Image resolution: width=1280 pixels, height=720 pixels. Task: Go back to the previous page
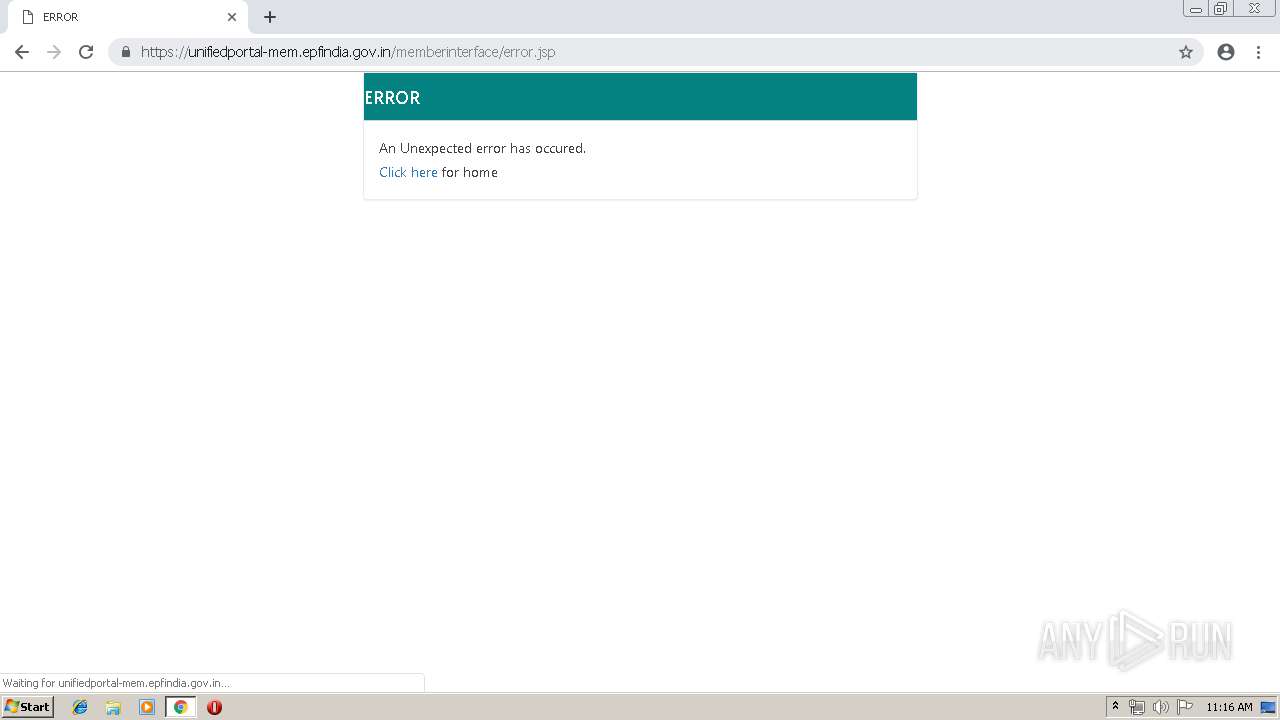(x=22, y=52)
